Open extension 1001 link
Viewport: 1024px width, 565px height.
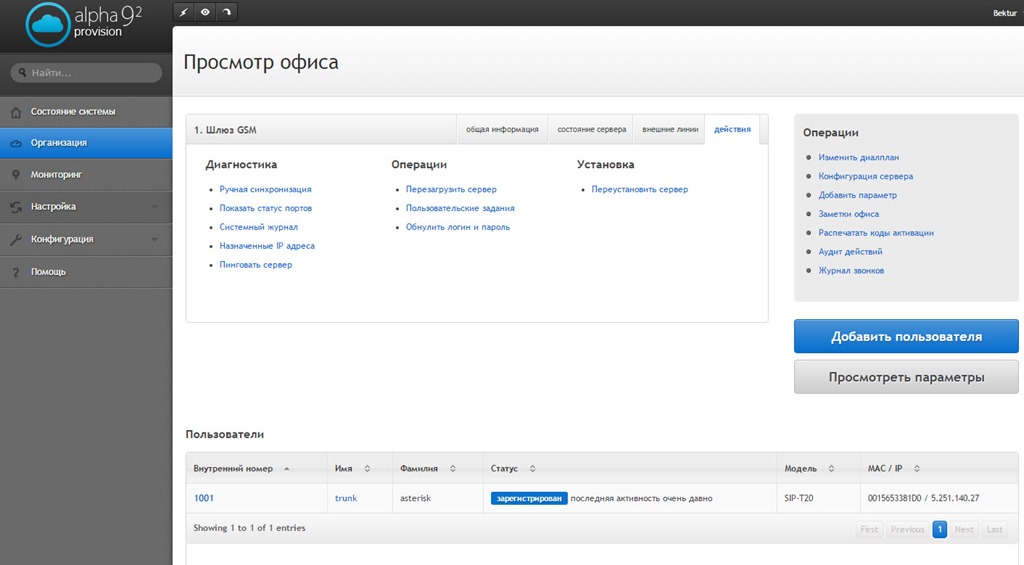tap(204, 498)
